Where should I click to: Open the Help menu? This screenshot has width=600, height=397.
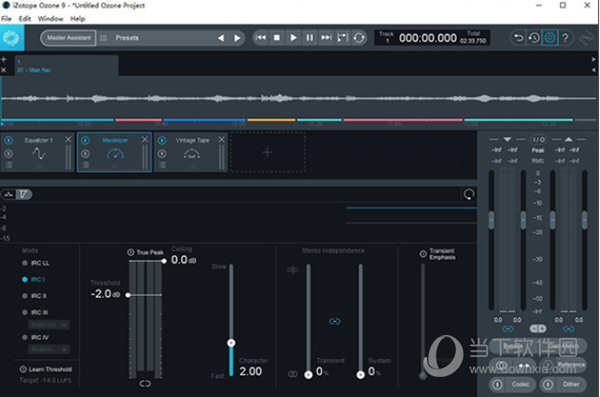coord(78,18)
